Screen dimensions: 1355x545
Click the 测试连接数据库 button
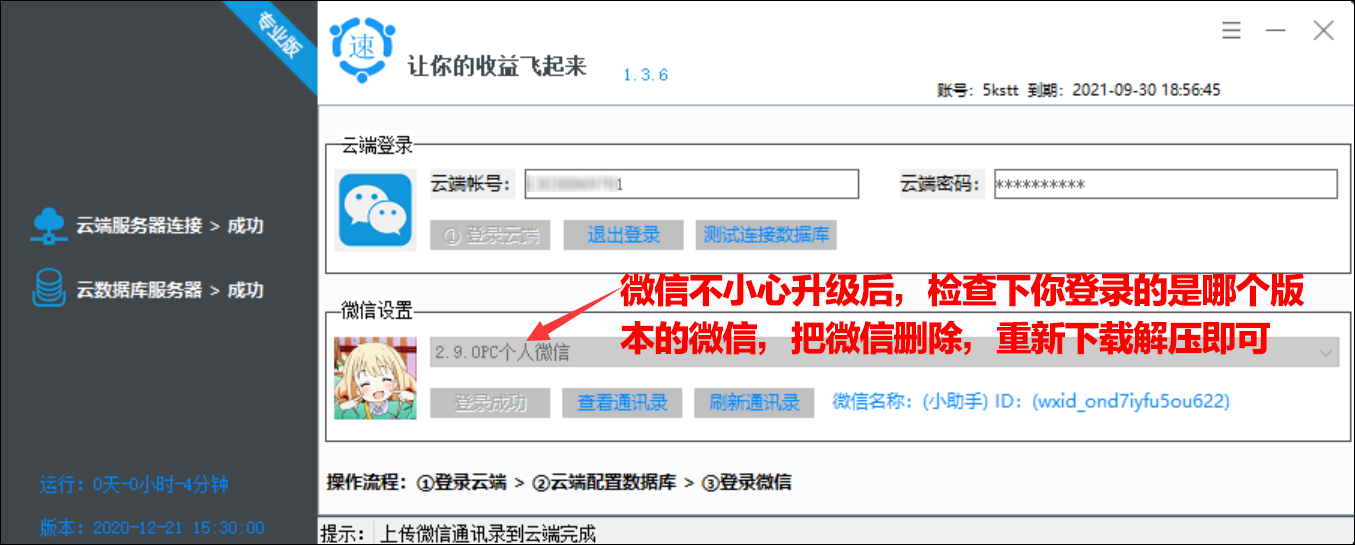tap(766, 235)
